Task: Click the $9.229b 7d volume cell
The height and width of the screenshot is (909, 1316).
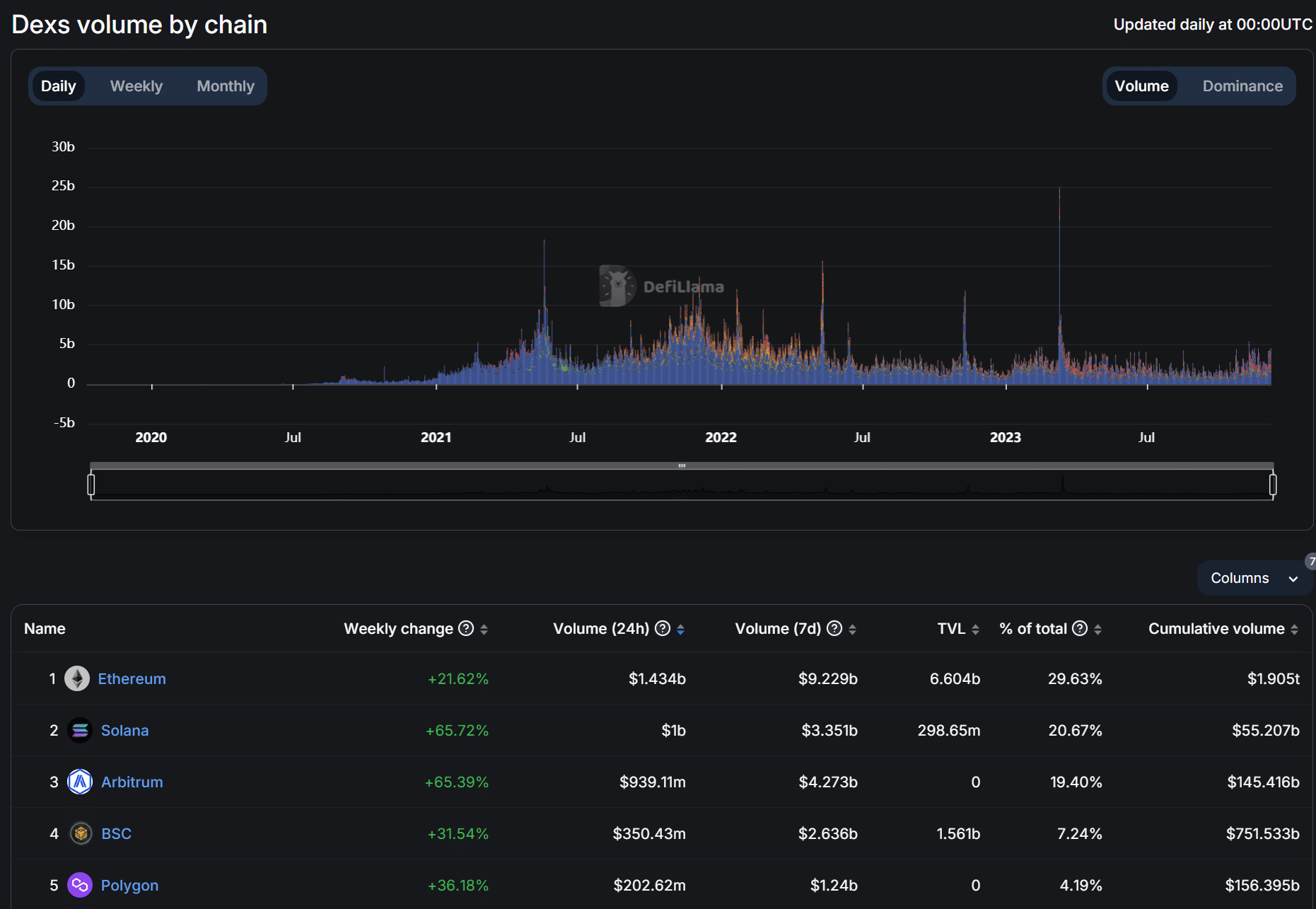Action: pos(828,678)
